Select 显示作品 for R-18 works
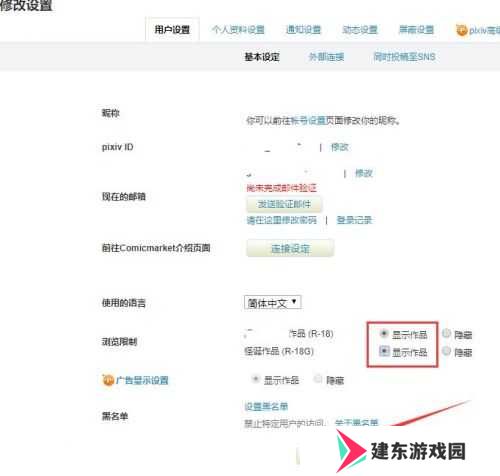The image size is (500, 476). point(384,333)
